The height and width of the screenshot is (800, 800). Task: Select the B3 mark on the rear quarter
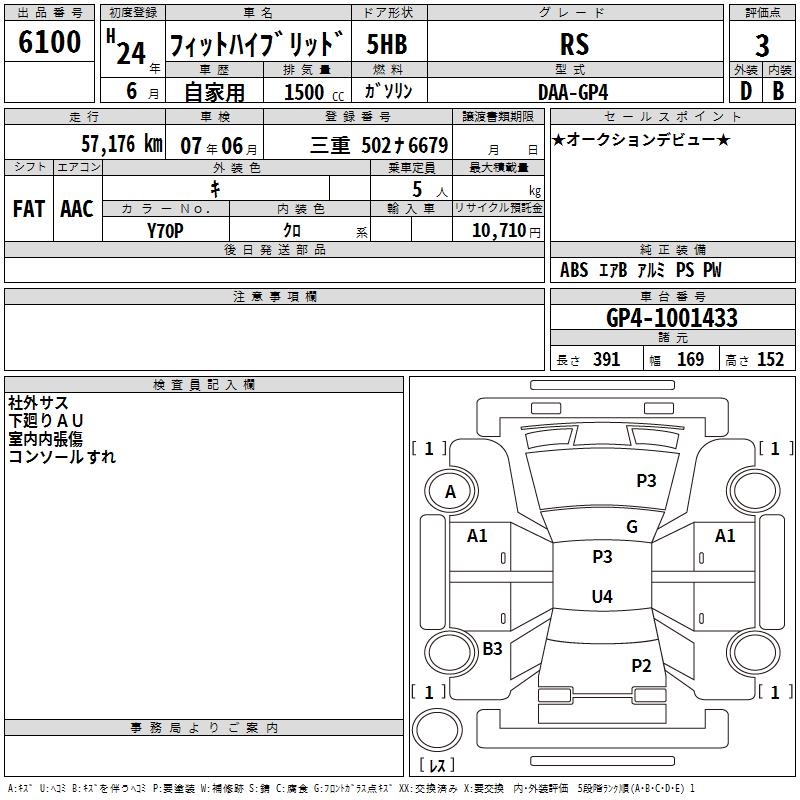[492, 648]
